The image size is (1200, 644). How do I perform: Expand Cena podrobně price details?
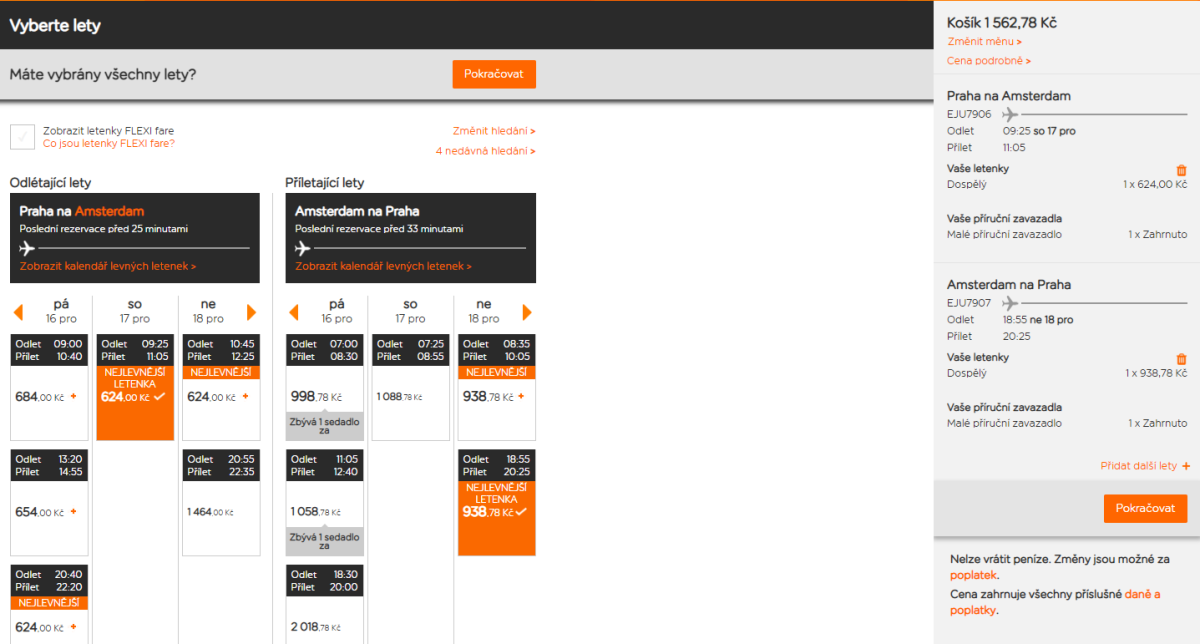pos(988,61)
